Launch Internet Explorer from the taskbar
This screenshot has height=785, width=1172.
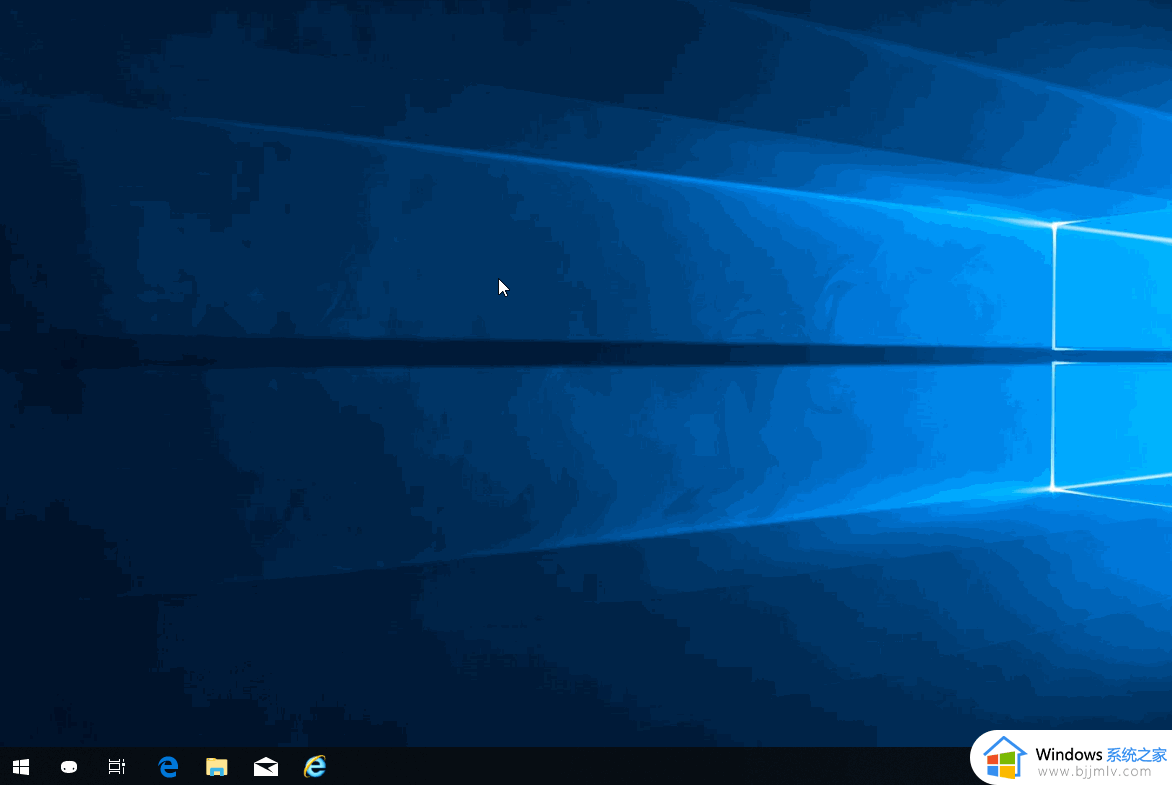coord(315,766)
